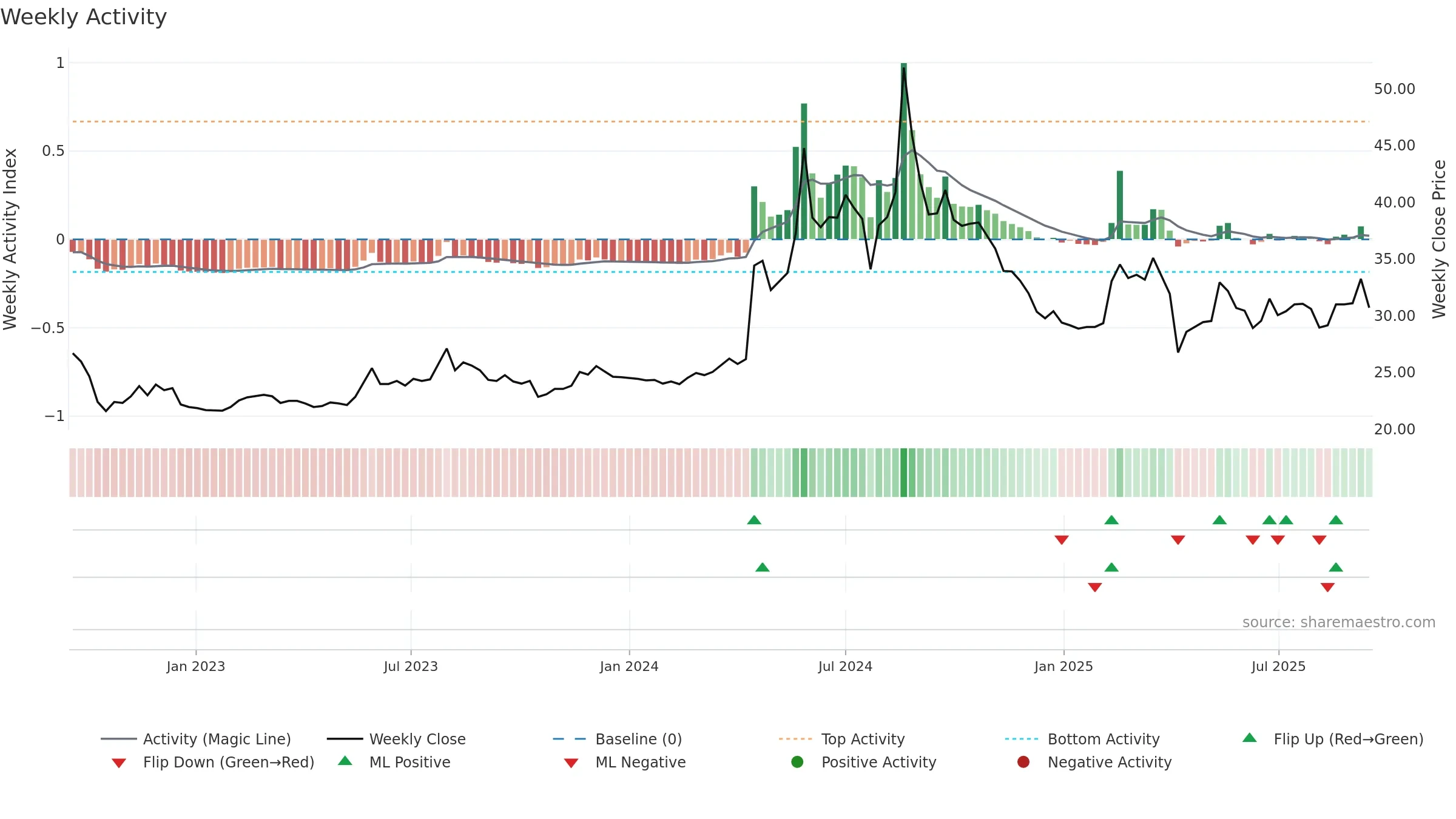Toggle Baseline (0) legend entry

click(x=618, y=739)
